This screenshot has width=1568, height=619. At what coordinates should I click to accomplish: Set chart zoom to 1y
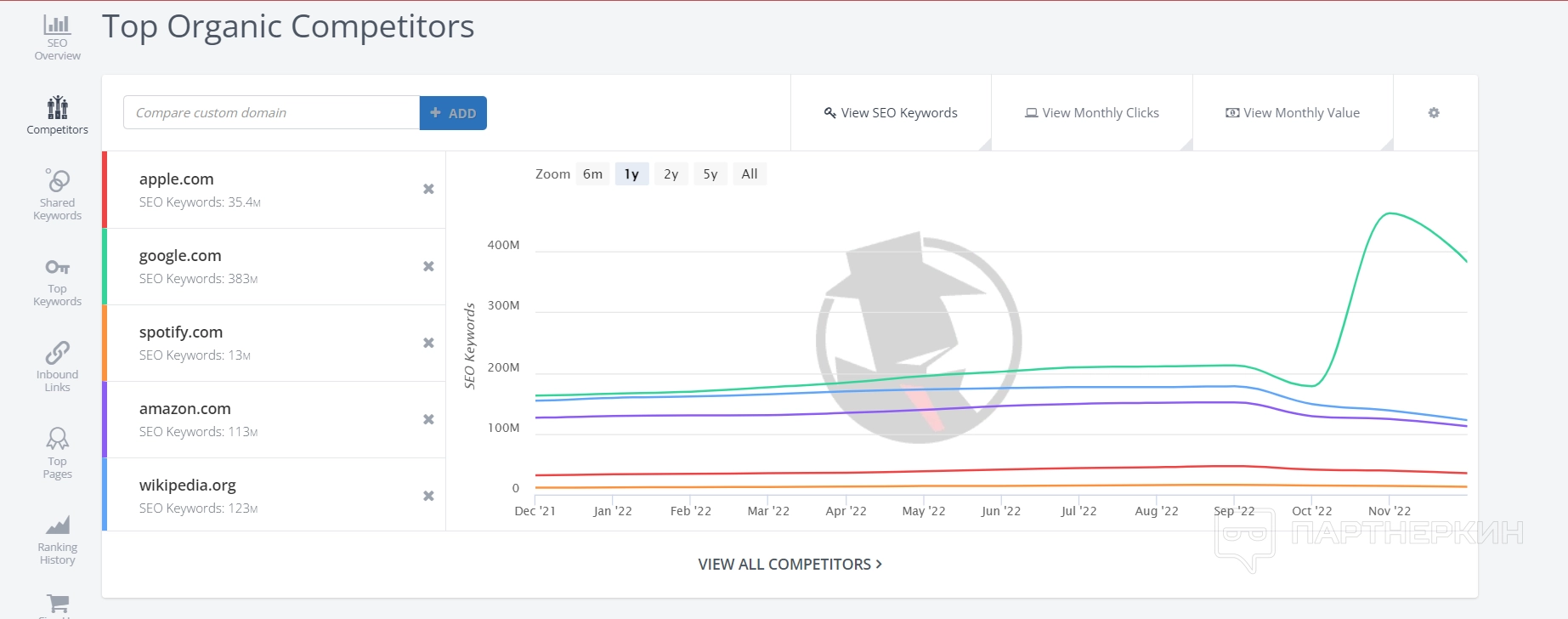pos(631,174)
